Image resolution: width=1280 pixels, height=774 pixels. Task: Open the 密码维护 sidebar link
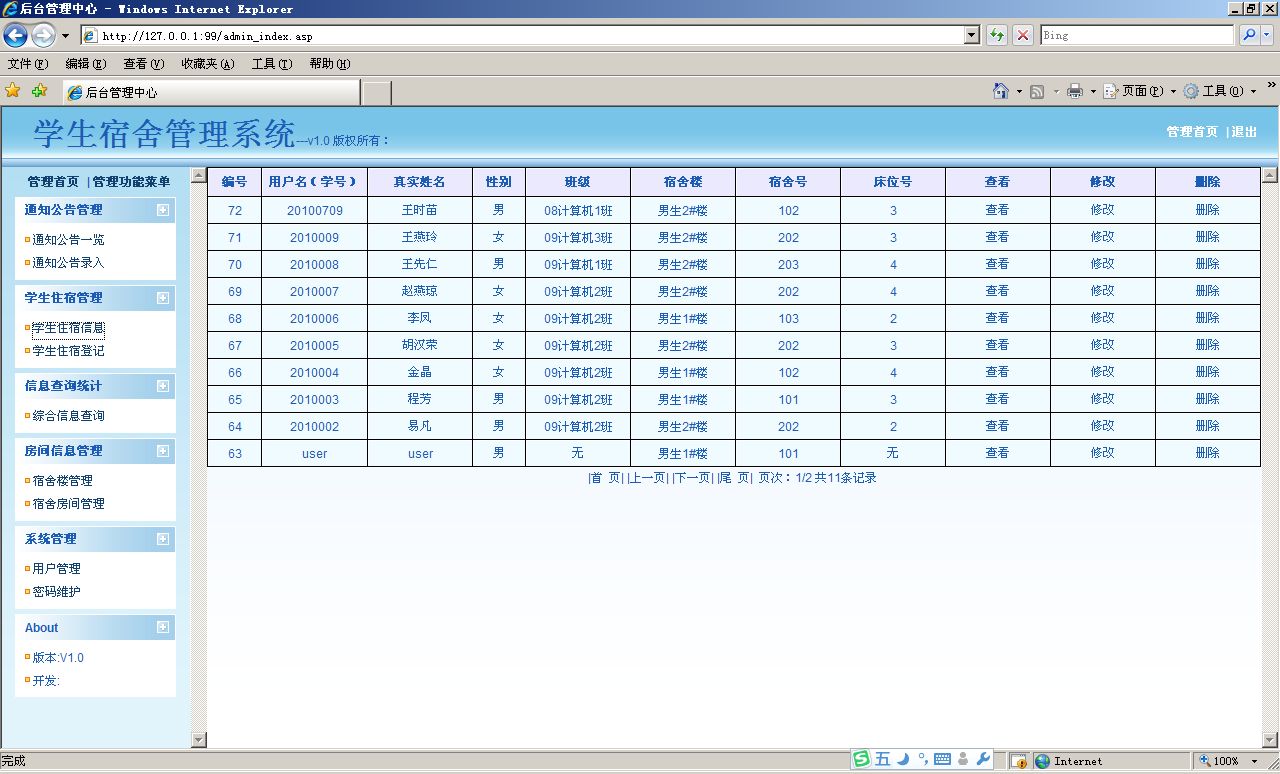56,592
